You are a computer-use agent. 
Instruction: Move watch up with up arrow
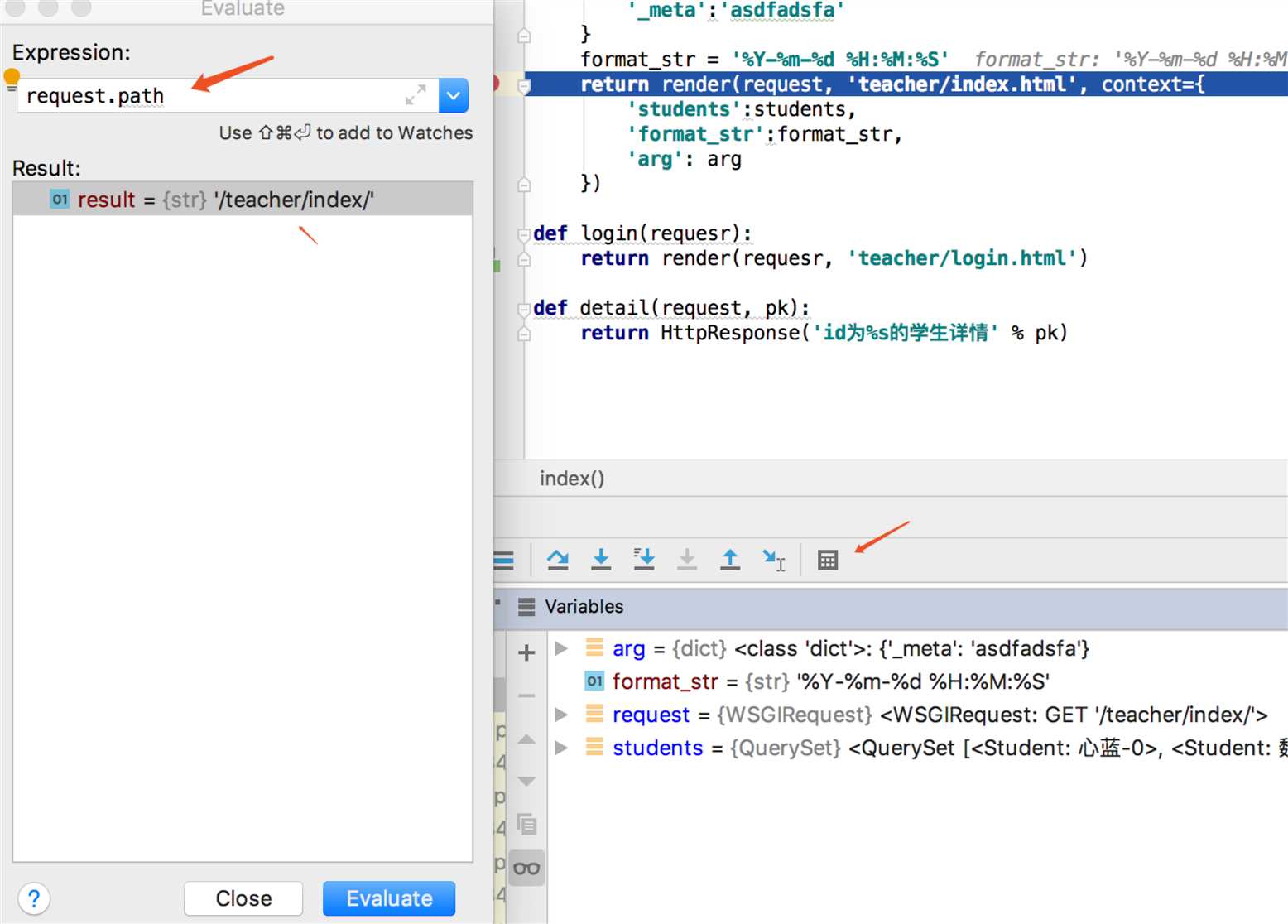[526, 739]
